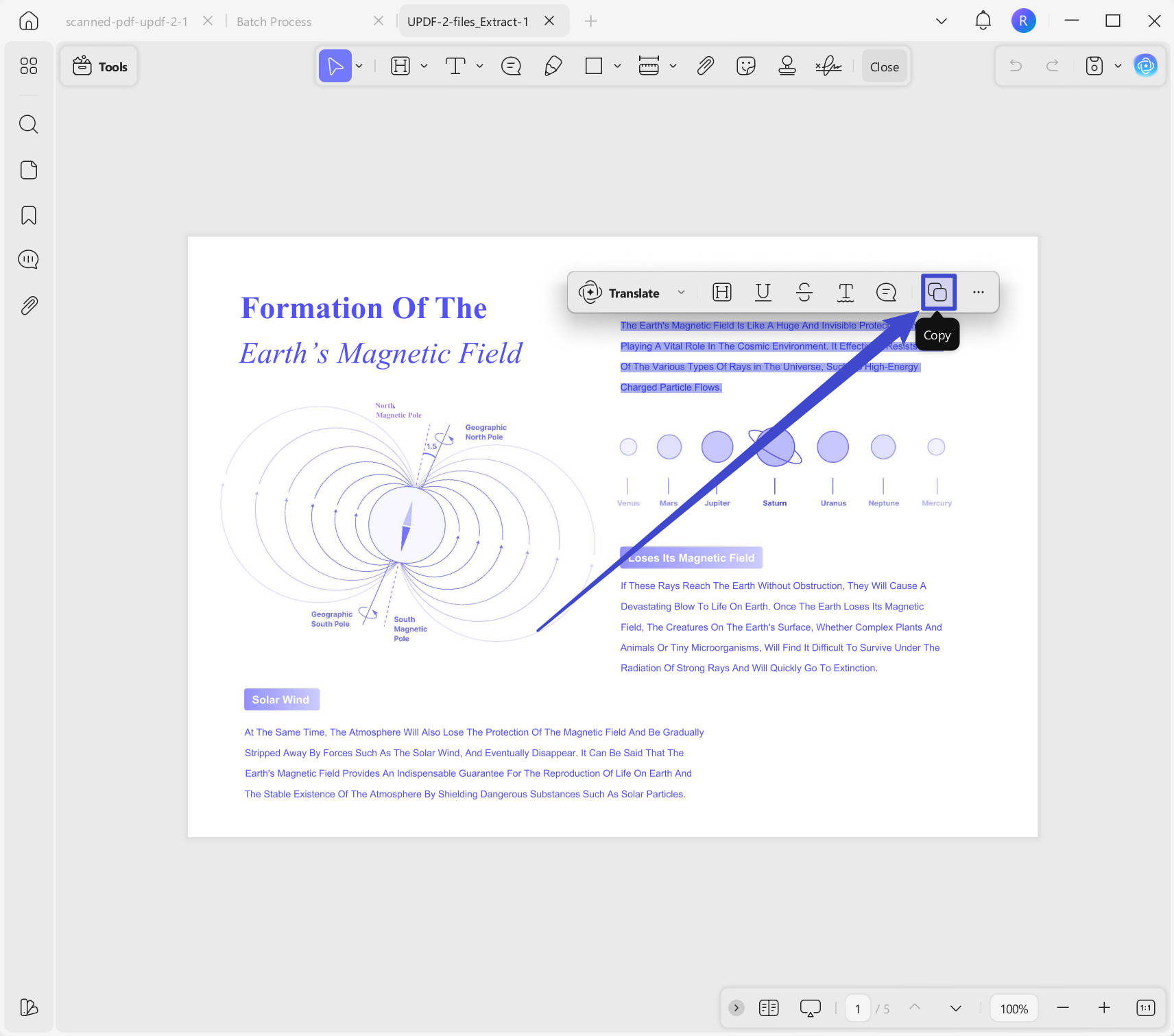Zoom in with plus button
This screenshot has height=1036, width=1174.
click(x=1104, y=1007)
